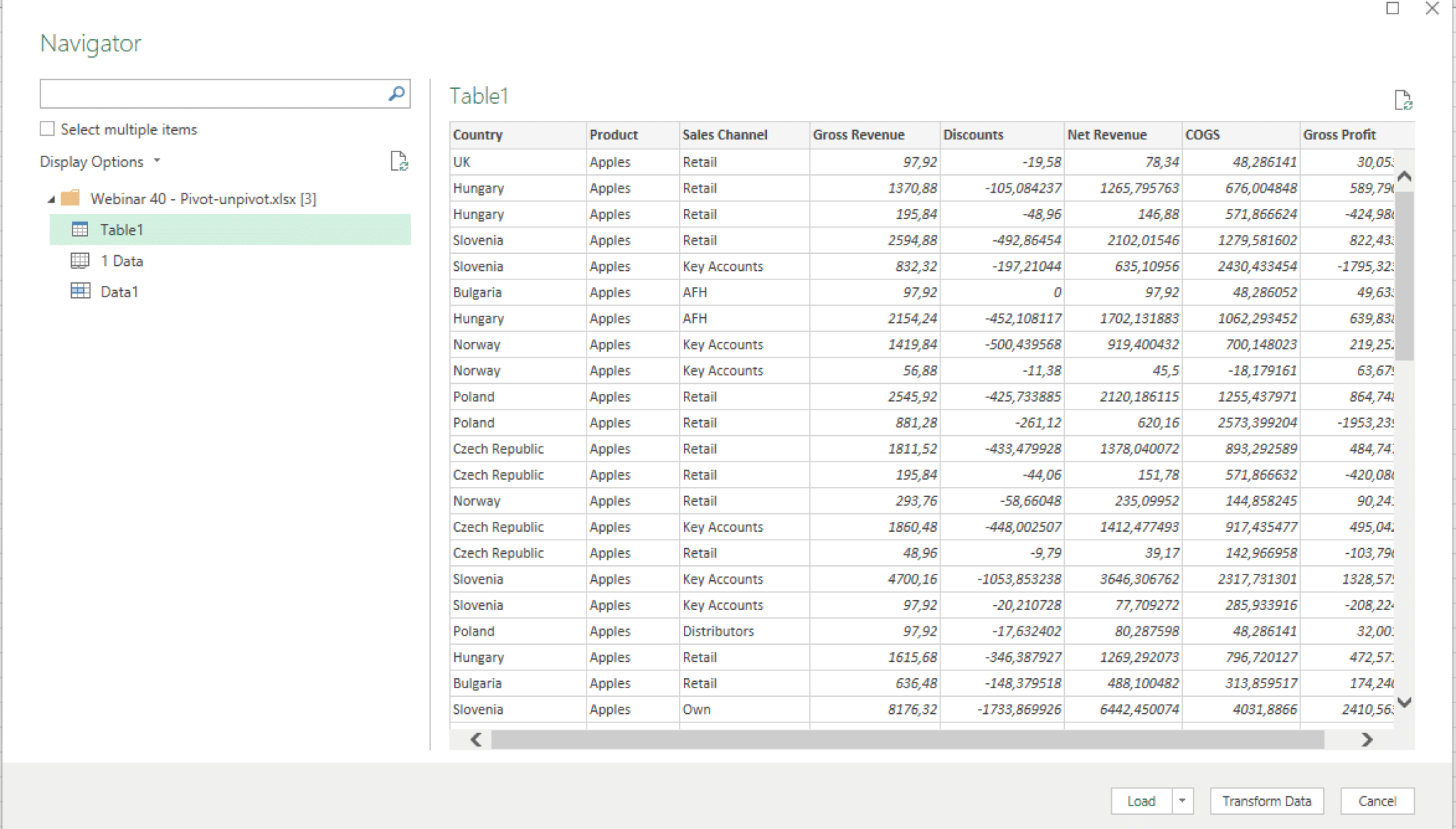Select the table icon next to Table1
Image resolution: width=1456 pixels, height=829 pixels.
(x=81, y=230)
